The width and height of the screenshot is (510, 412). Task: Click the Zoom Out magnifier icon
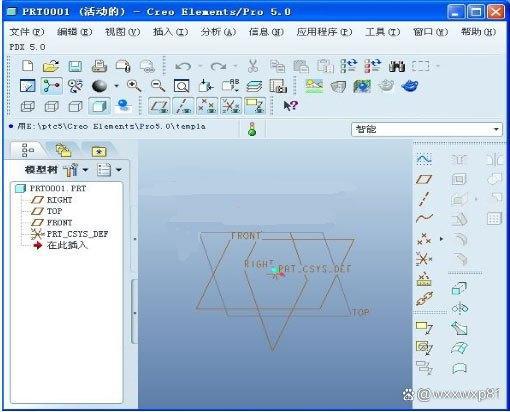[158, 86]
